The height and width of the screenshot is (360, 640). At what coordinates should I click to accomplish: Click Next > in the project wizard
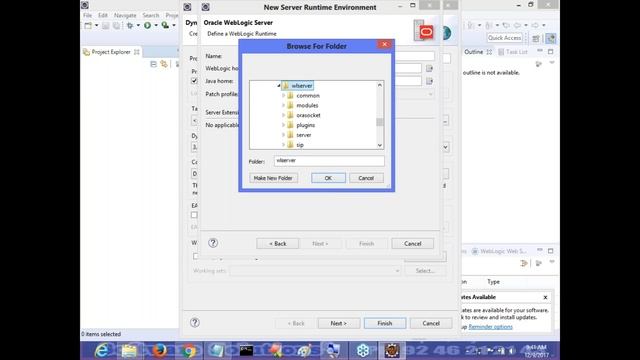339,323
